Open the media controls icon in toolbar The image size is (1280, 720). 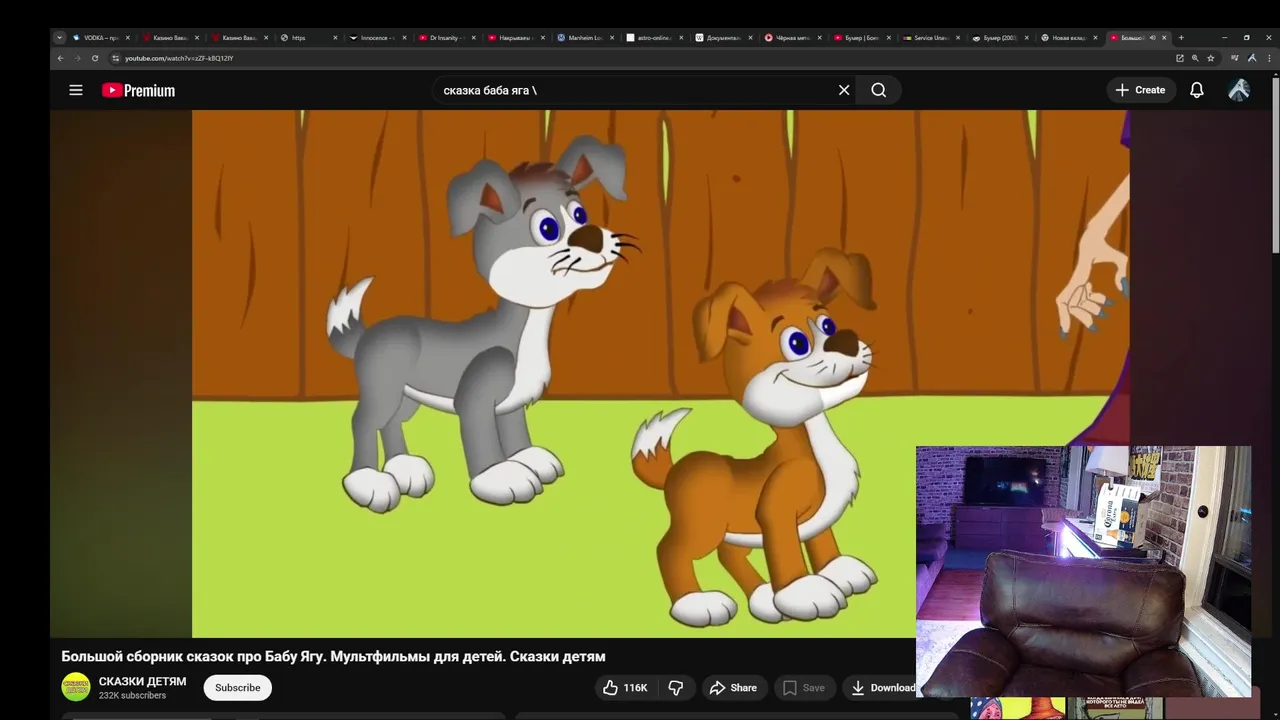[x=1235, y=58]
